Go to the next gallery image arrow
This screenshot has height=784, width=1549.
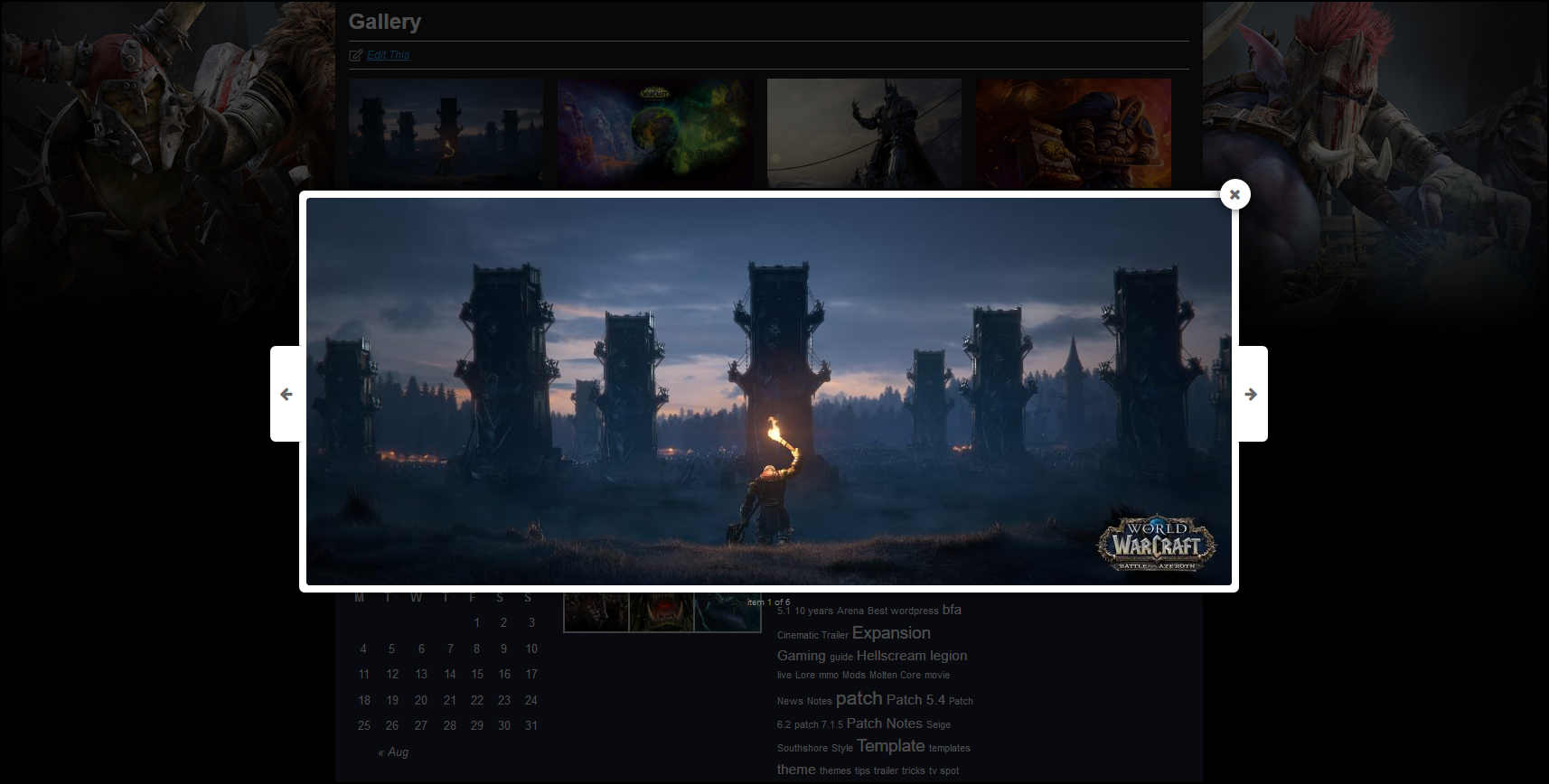coord(1252,394)
